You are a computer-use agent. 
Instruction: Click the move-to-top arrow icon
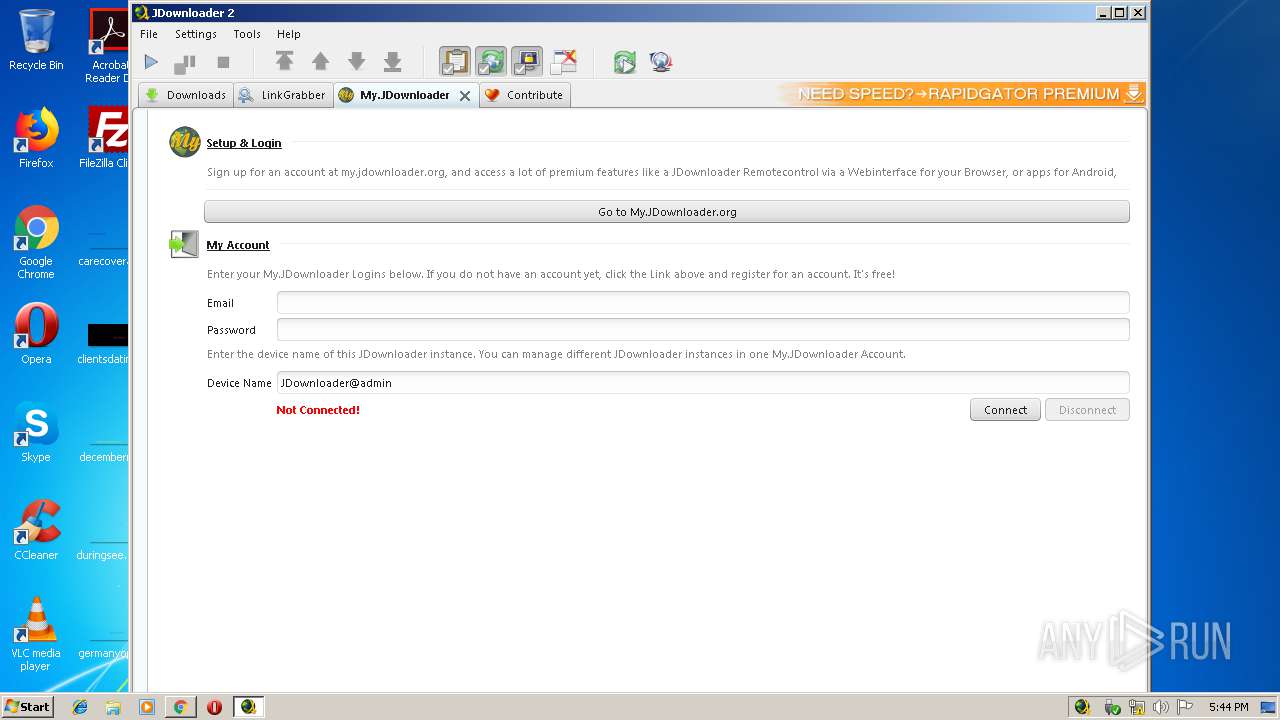(285, 62)
